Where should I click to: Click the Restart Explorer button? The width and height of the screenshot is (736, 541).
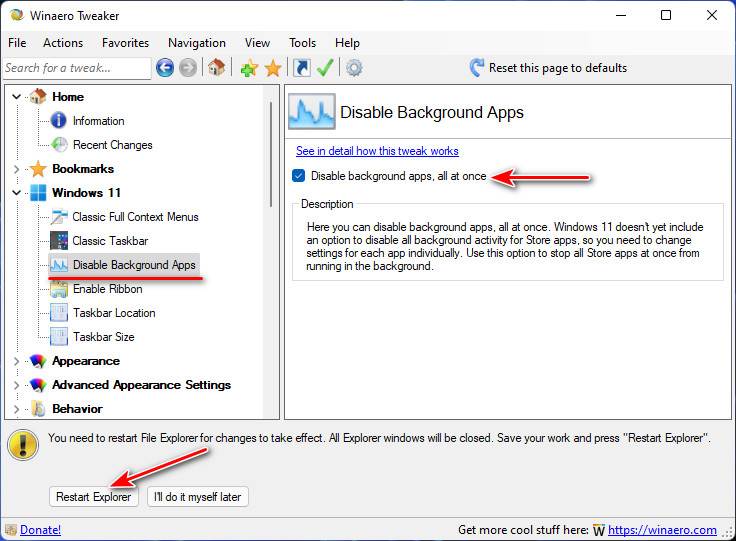pos(93,496)
